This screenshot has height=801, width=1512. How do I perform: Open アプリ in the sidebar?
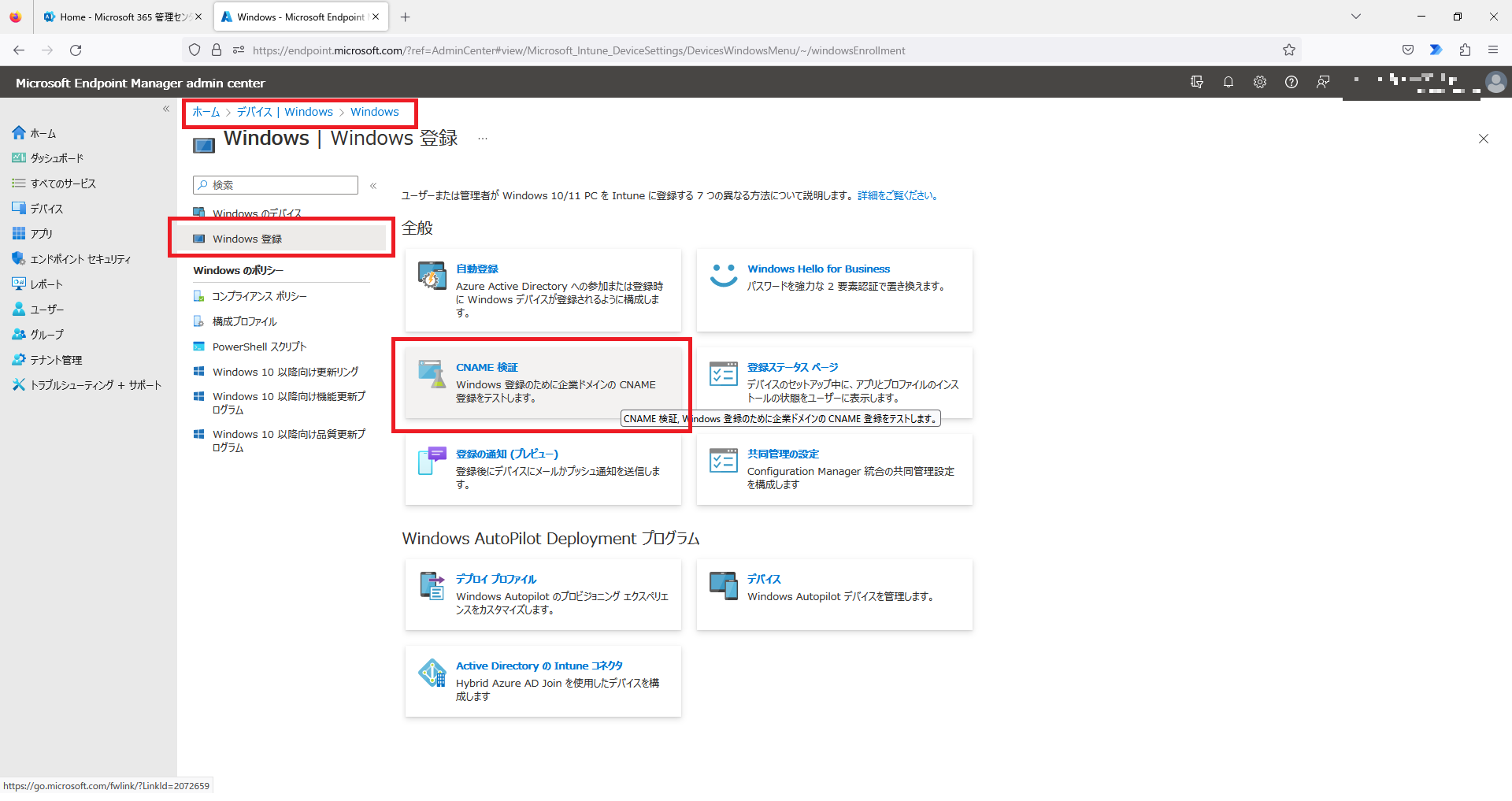pos(32,234)
